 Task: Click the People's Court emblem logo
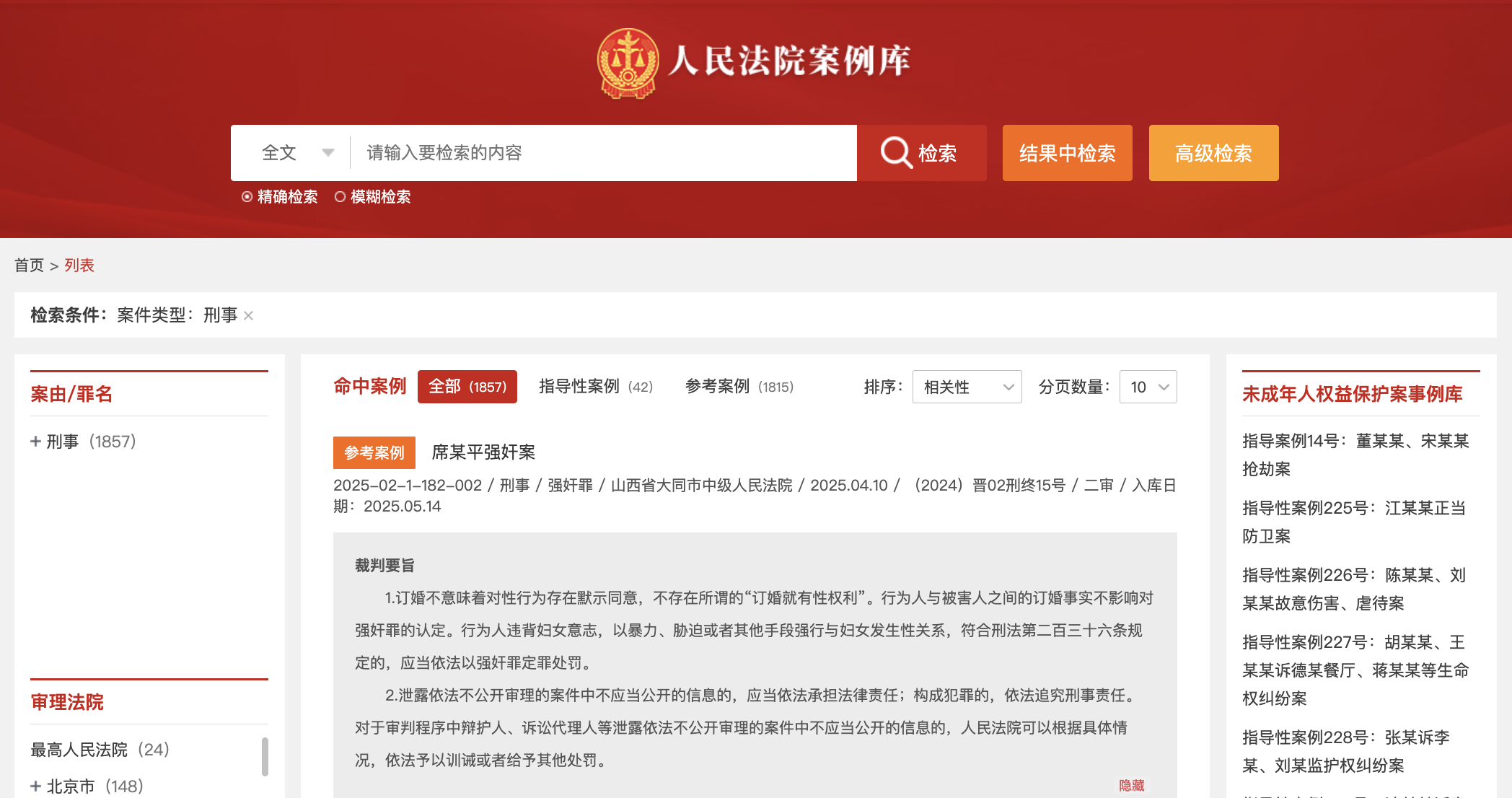[x=628, y=63]
